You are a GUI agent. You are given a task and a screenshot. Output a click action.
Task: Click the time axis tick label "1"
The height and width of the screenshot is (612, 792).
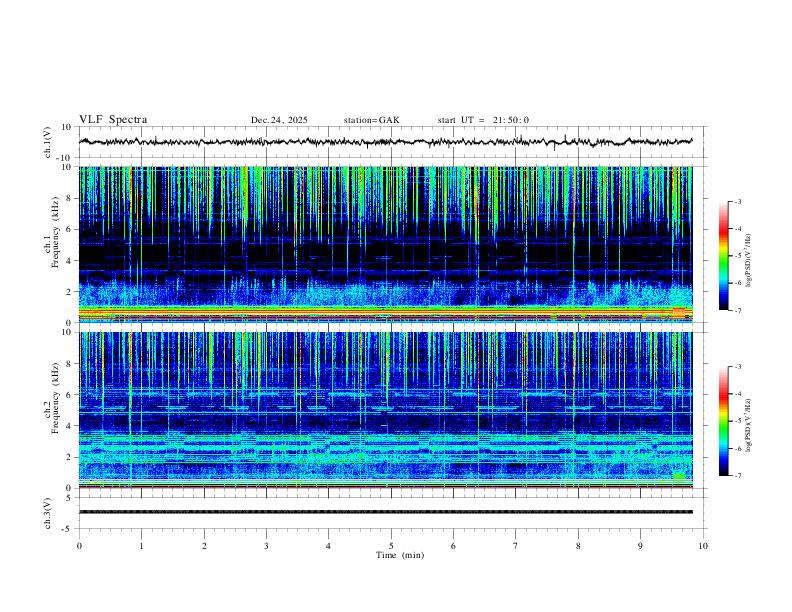click(x=142, y=546)
